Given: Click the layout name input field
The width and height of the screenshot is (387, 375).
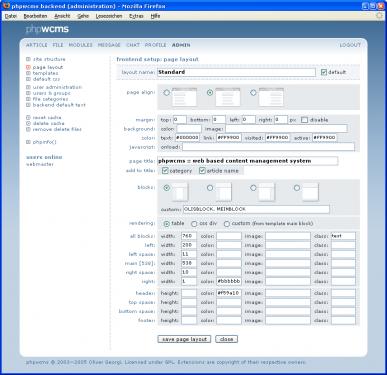Looking at the screenshot, I should [x=236, y=72].
